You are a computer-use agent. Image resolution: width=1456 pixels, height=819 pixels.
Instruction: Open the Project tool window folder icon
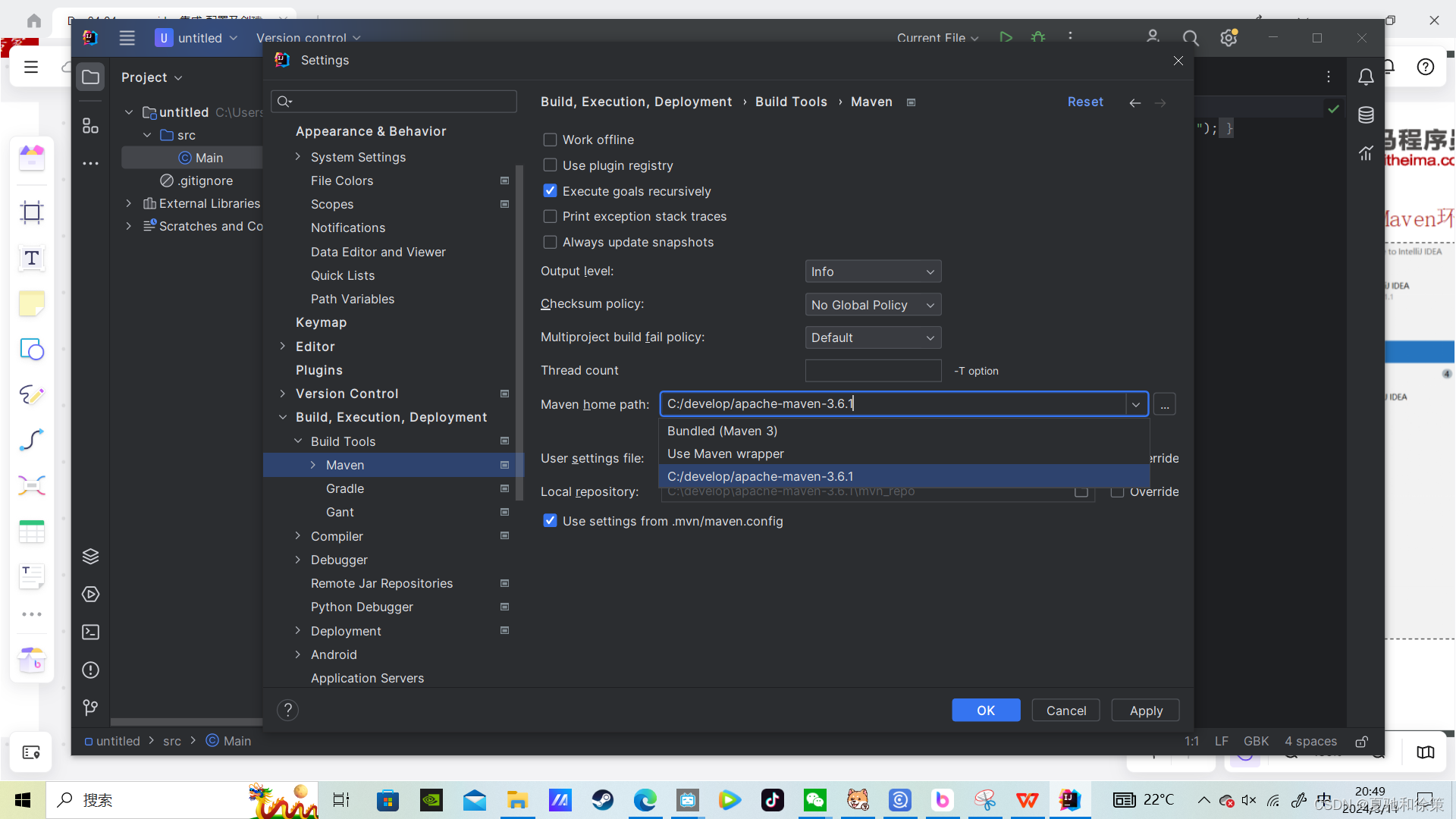90,77
